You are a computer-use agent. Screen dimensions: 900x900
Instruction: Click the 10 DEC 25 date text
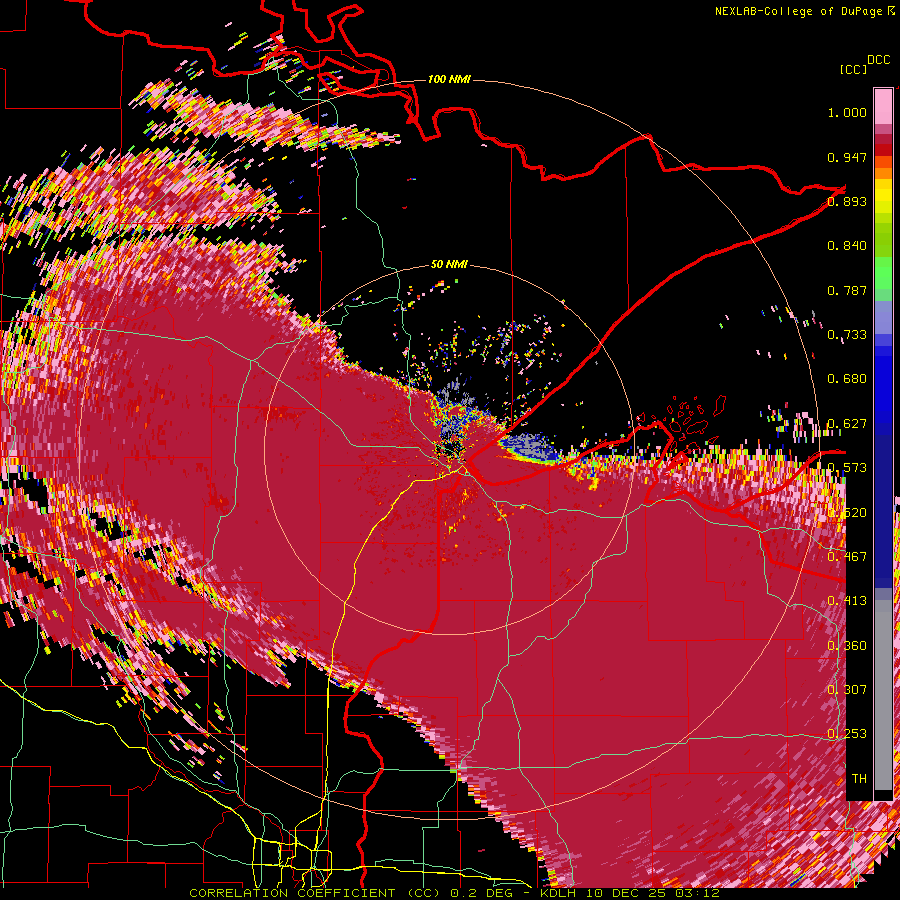pos(628,893)
